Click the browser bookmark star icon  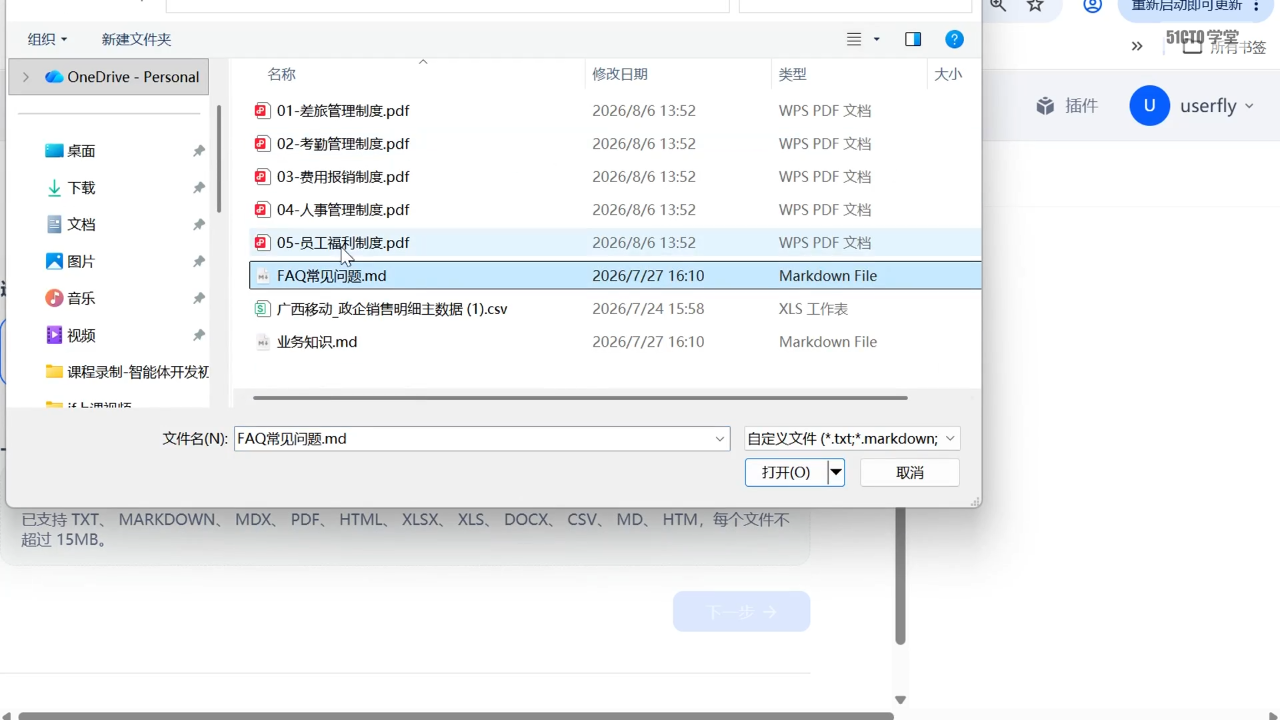click(1035, 5)
